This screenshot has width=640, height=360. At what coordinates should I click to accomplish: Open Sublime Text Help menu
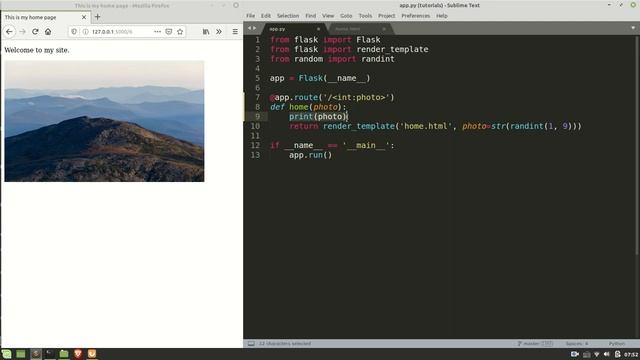point(442,16)
